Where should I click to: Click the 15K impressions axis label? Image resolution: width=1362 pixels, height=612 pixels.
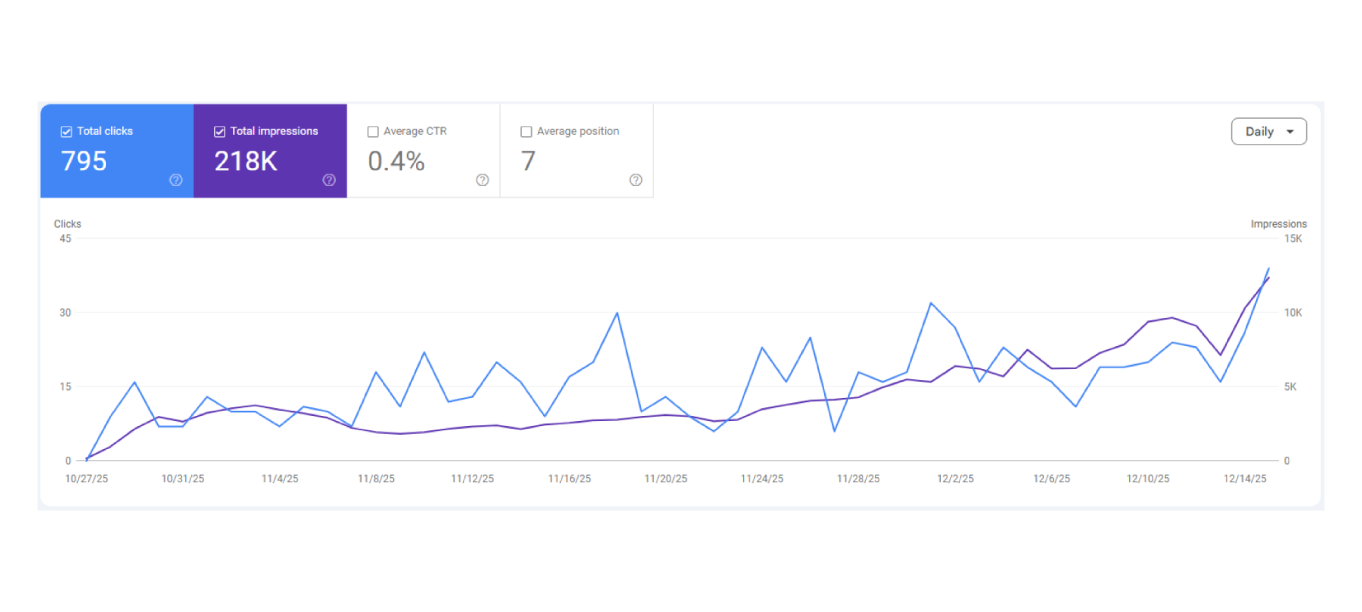(1293, 239)
